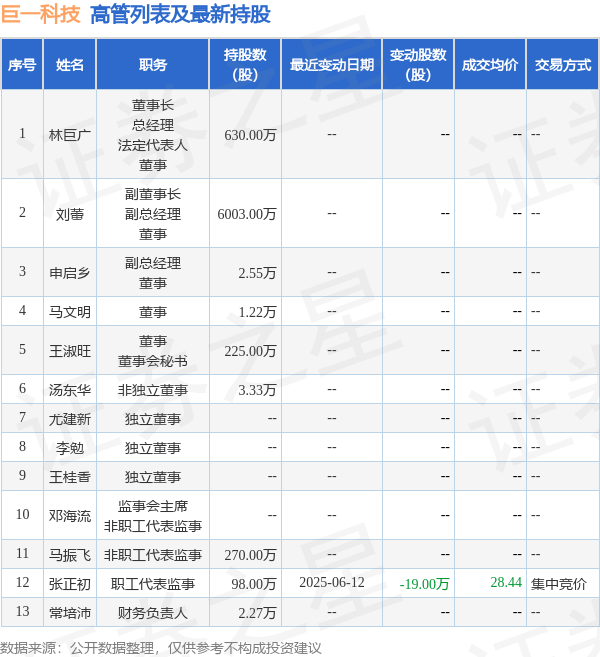Click 马振飞's 非职工代表监事 position cell
The width and height of the screenshot is (600, 657).
(x=153, y=555)
